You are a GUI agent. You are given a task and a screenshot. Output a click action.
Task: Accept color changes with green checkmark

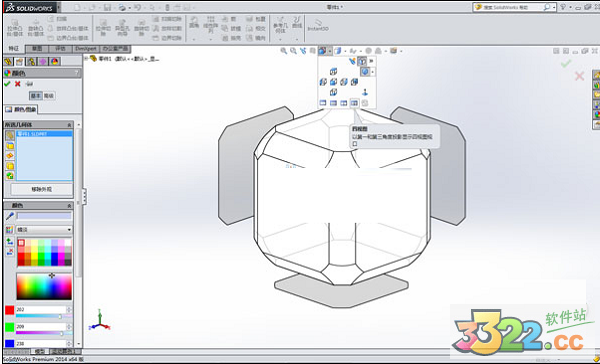coord(7,83)
